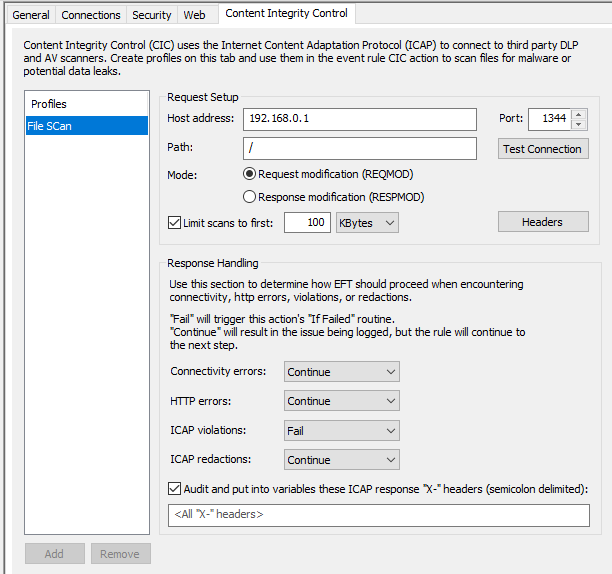This screenshot has width=612, height=574.
Task: Open the Headers dialog button
Action: [542, 222]
